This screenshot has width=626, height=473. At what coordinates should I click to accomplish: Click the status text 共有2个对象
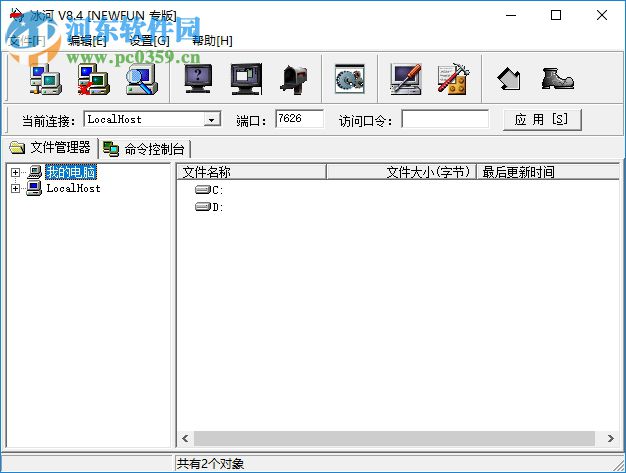[x=210, y=464]
